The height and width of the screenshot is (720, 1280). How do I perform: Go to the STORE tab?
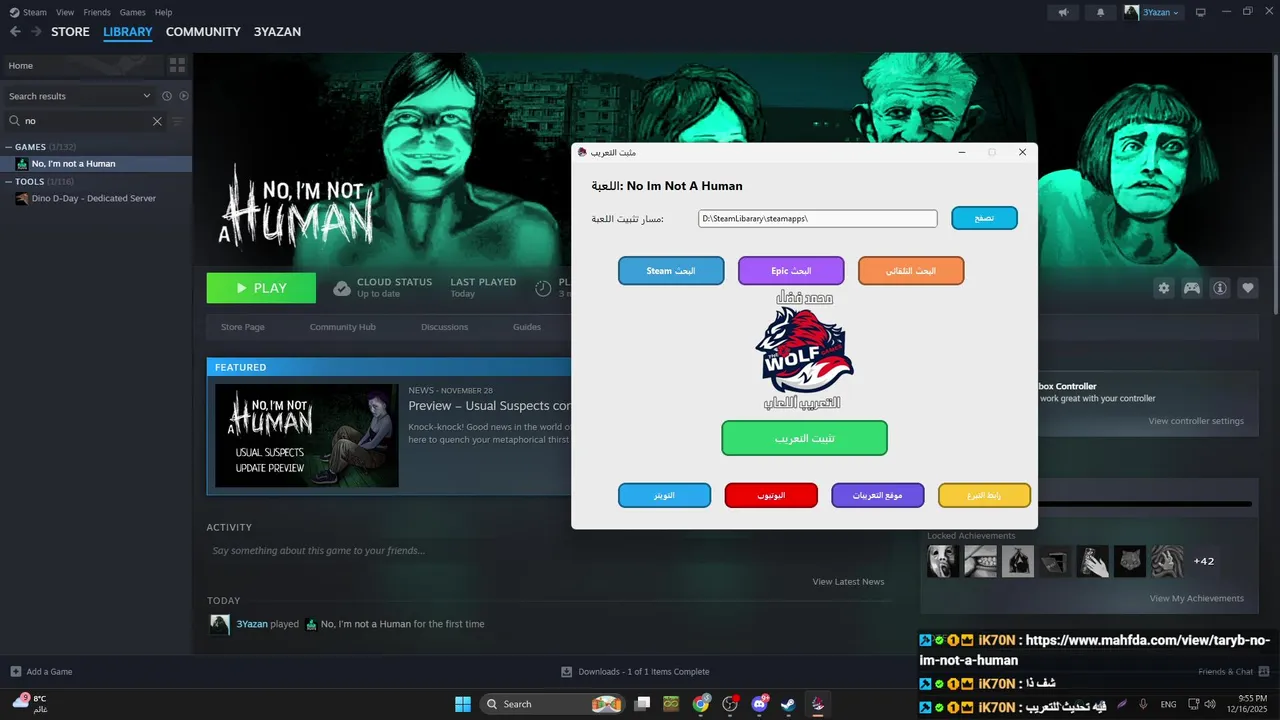(70, 32)
